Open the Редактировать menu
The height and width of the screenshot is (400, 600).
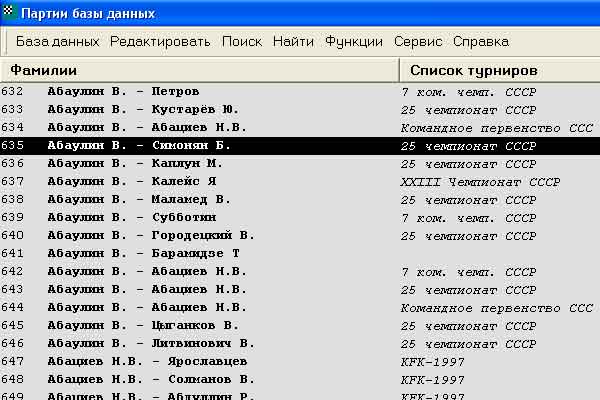[x=160, y=41]
